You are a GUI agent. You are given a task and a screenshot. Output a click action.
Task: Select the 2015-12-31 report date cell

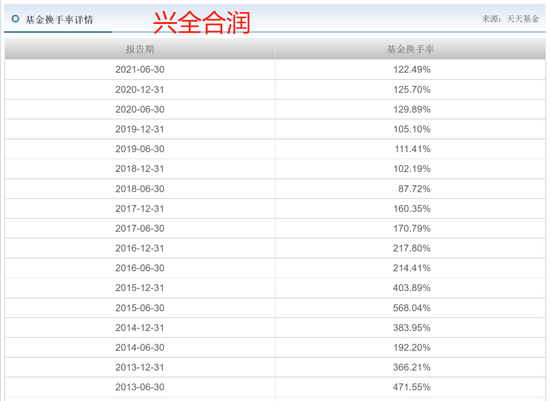point(140,288)
